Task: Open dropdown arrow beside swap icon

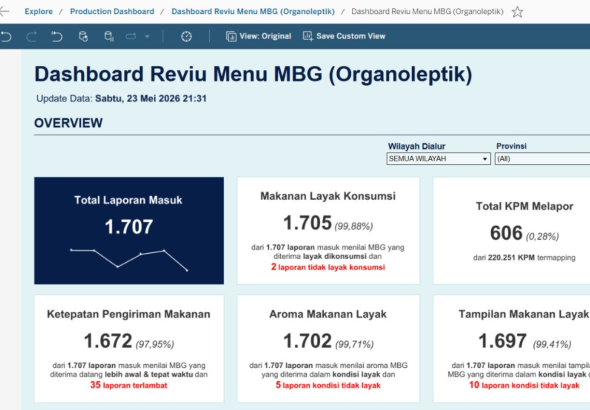Action: (x=147, y=36)
